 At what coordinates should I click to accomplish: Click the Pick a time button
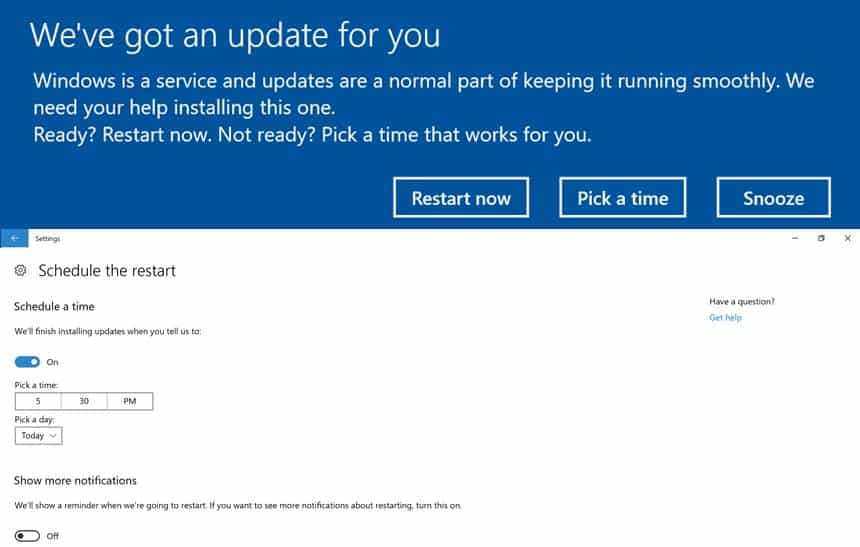point(623,198)
